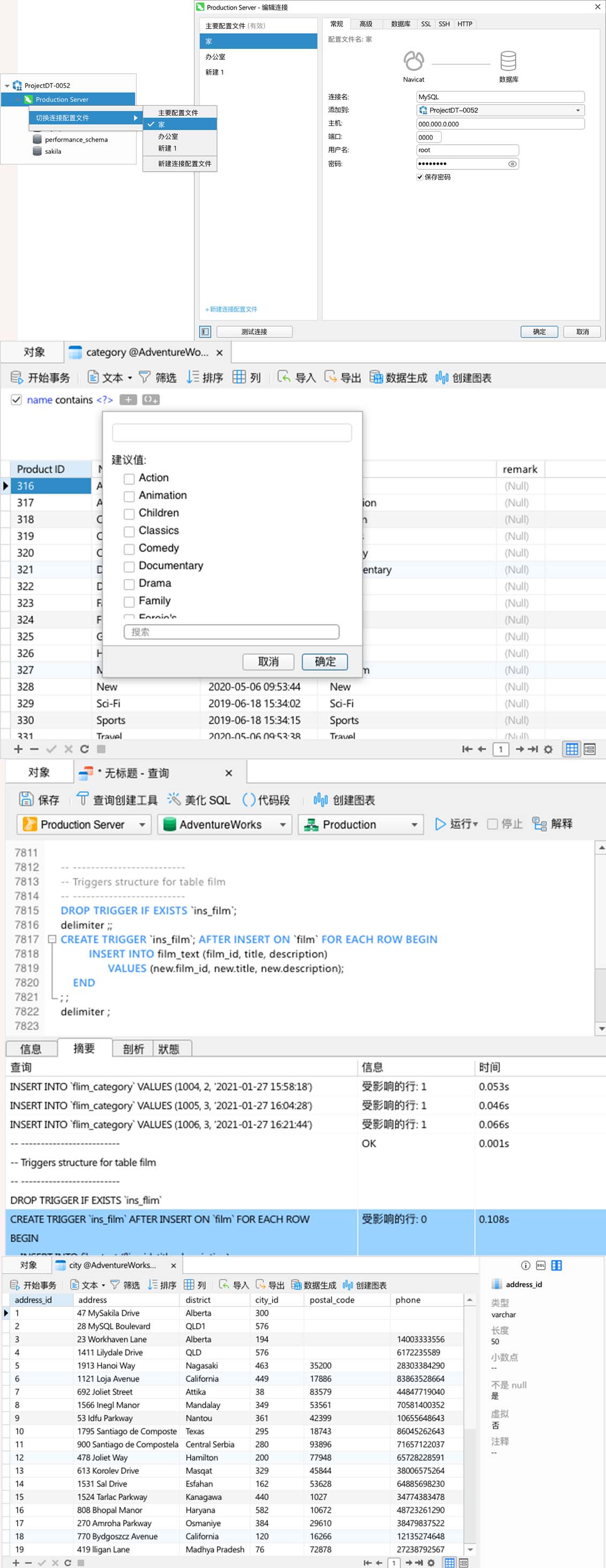Screen dimensions: 606x1568
Task: Open the 查询创建工具 query builder
Action: click(x=83, y=799)
